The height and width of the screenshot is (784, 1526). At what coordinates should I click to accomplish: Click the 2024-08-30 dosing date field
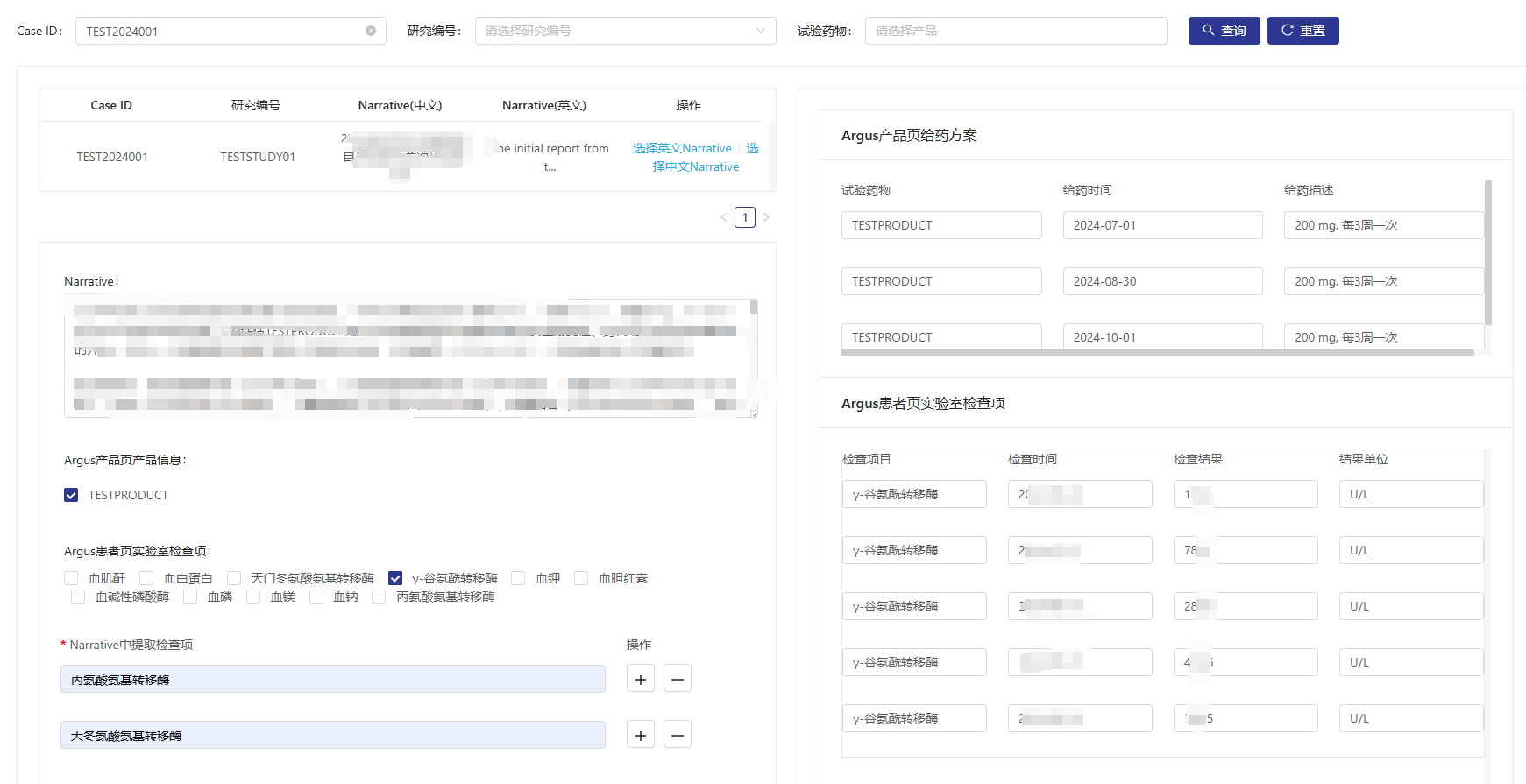(x=1162, y=281)
